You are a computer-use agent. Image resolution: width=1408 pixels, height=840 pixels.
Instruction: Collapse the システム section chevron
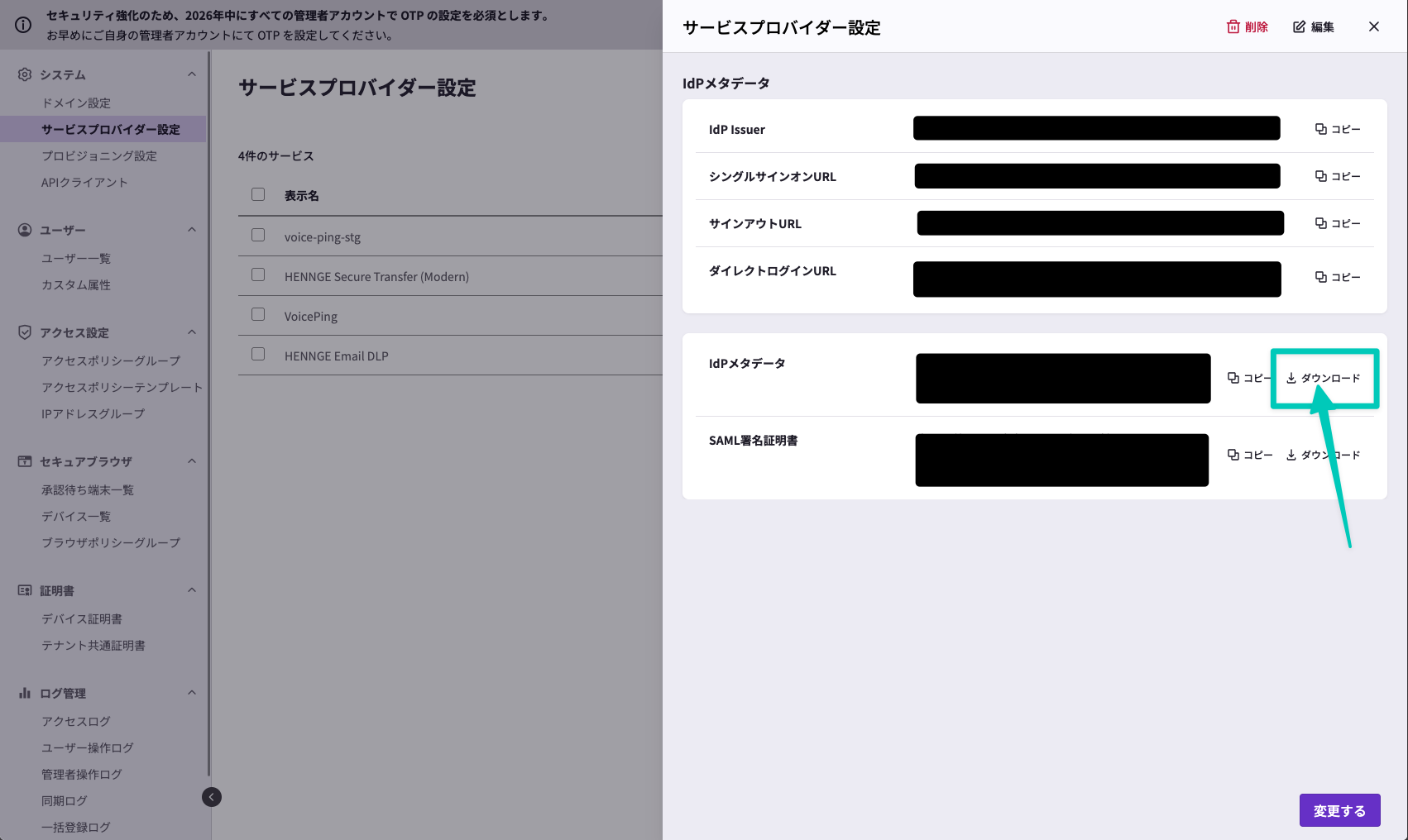192,74
